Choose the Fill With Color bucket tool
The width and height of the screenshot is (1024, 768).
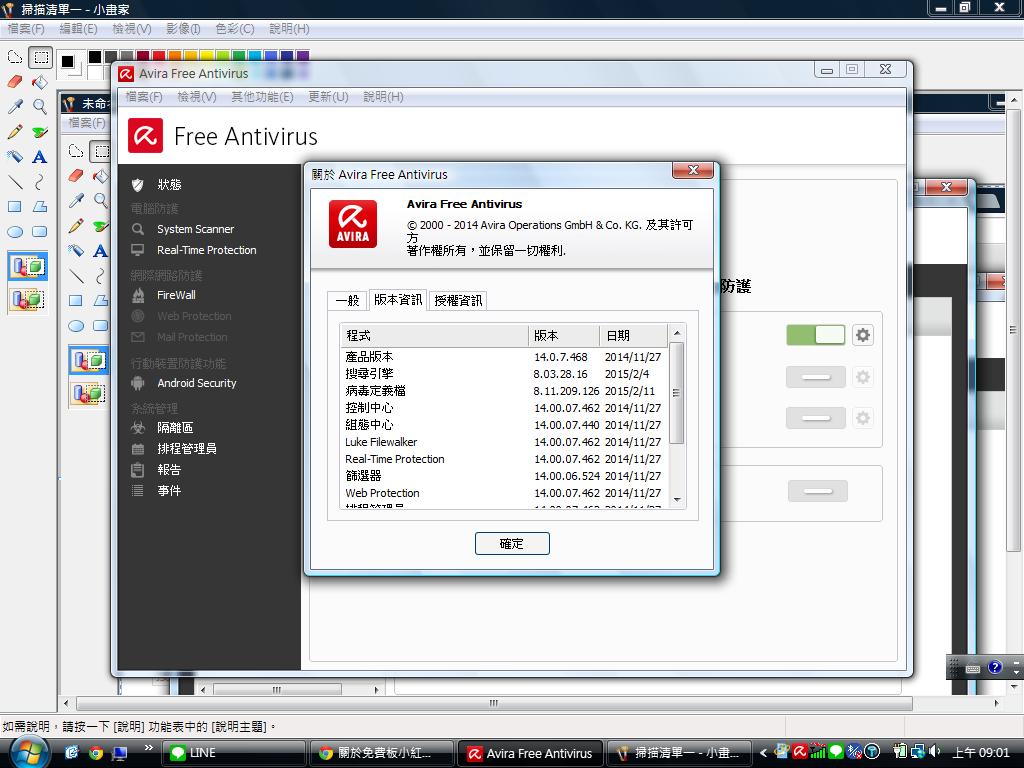(x=40, y=82)
